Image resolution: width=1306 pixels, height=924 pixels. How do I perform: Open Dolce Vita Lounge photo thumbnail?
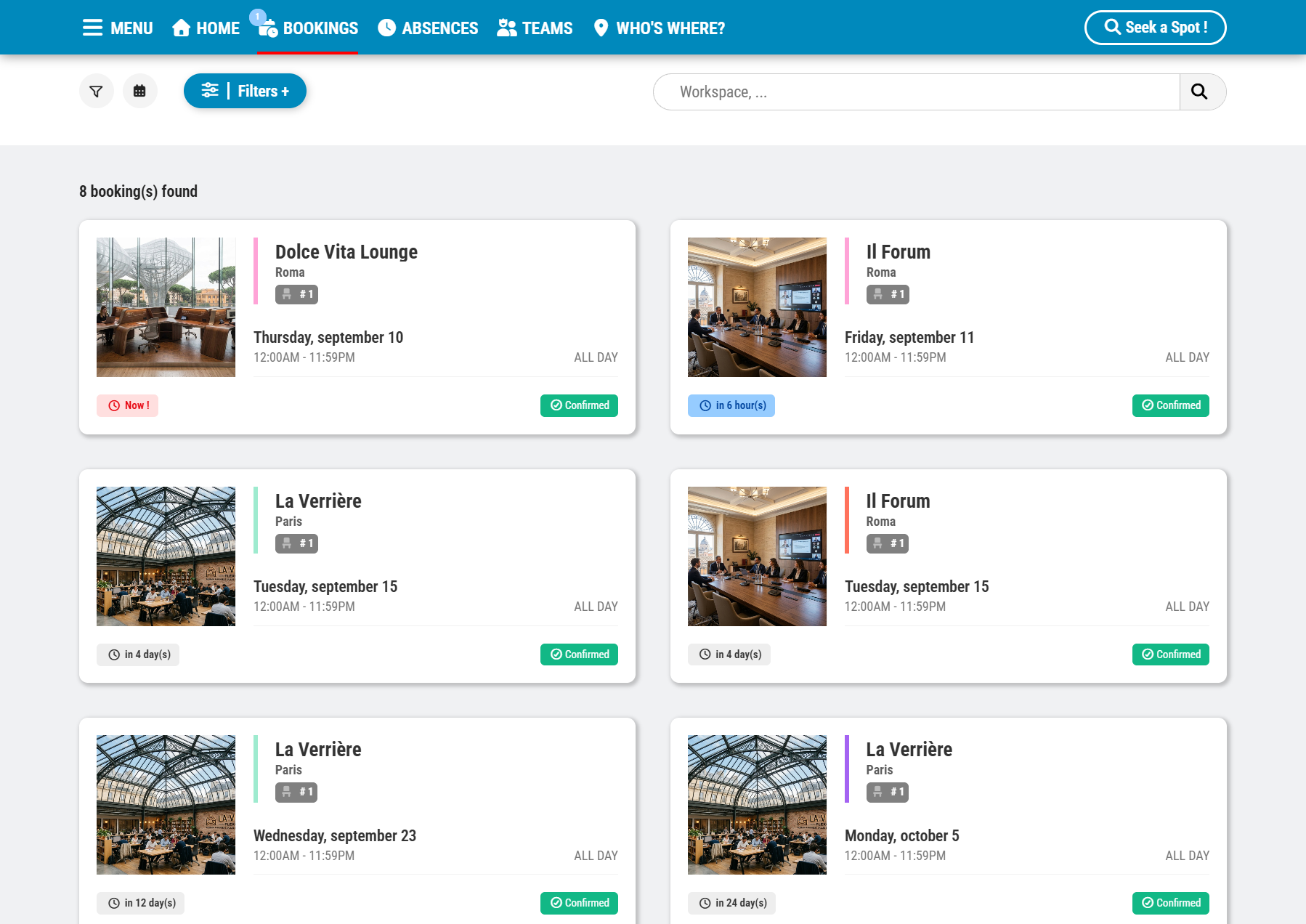166,307
